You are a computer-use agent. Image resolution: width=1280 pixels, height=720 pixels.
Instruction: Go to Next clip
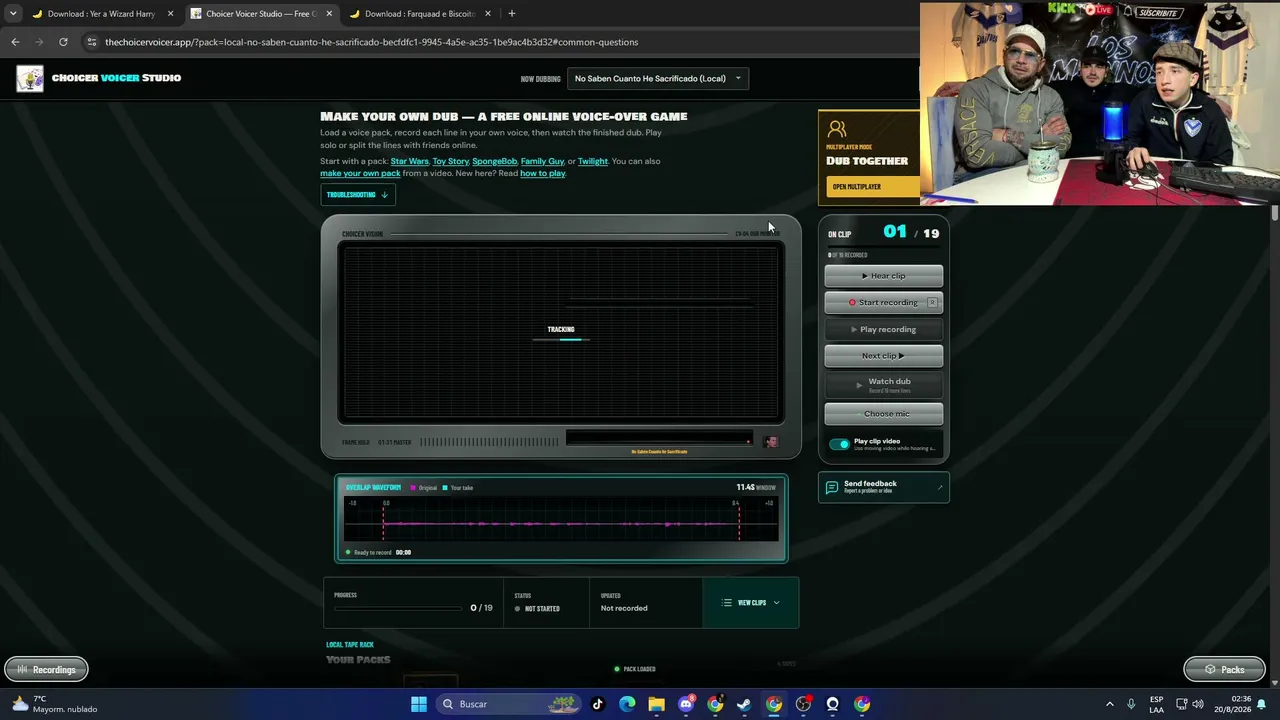tap(883, 355)
